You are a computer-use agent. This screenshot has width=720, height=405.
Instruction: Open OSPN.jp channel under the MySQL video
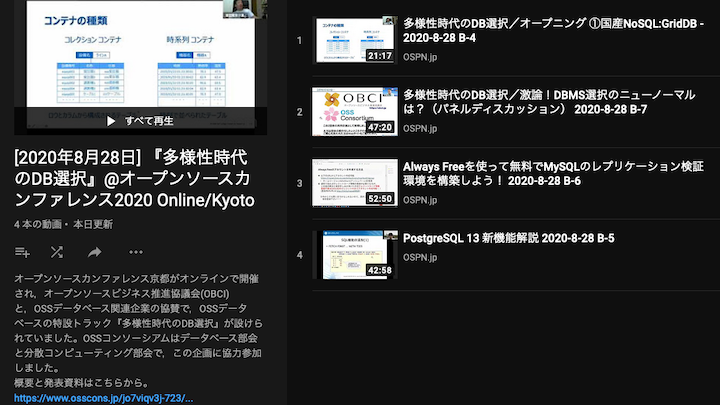click(x=420, y=200)
